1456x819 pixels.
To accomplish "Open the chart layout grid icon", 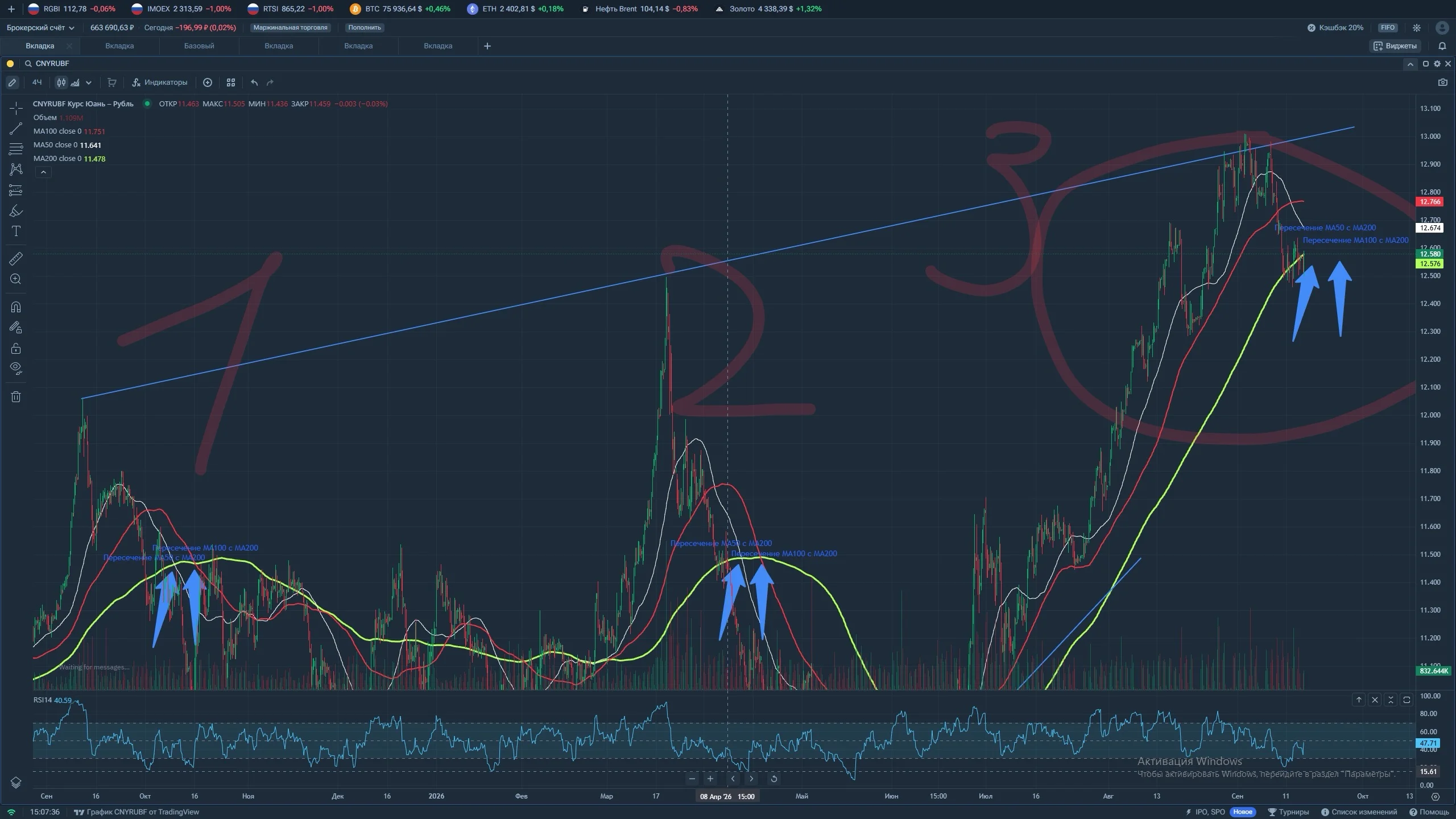I will pos(231,82).
